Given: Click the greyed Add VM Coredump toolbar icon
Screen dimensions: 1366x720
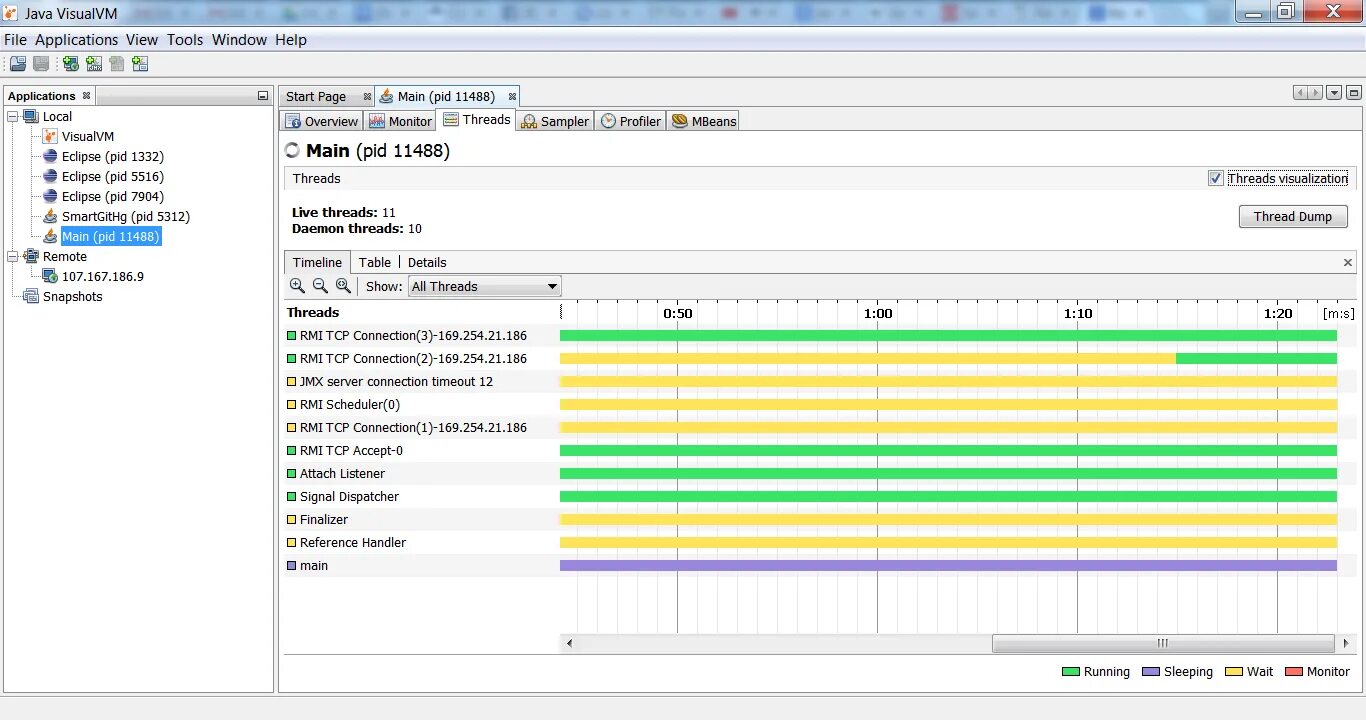Looking at the screenshot, I should click(117, 63).
